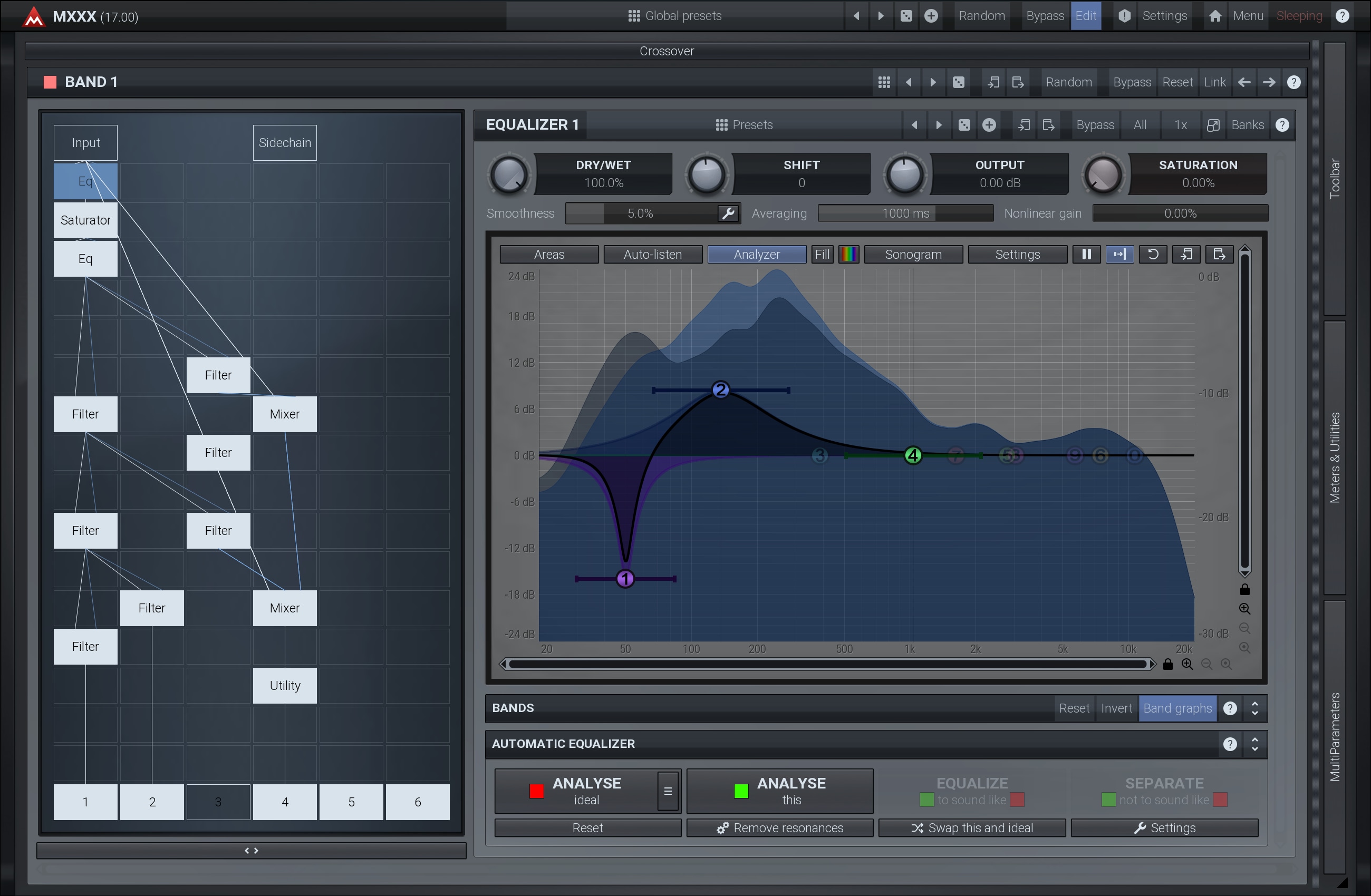This screenshot has height=896, width=1371.
Task: Open smoothness wrench settings icon
Action: [x=728, y=213]
